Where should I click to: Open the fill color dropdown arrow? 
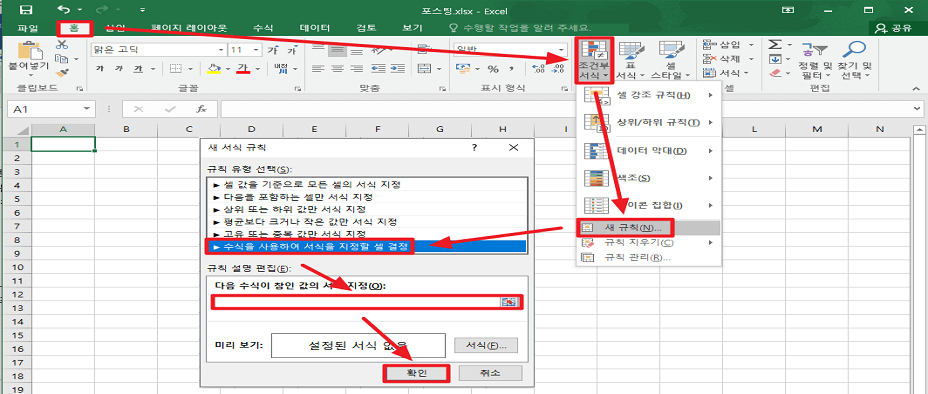[x=228, y=69]
